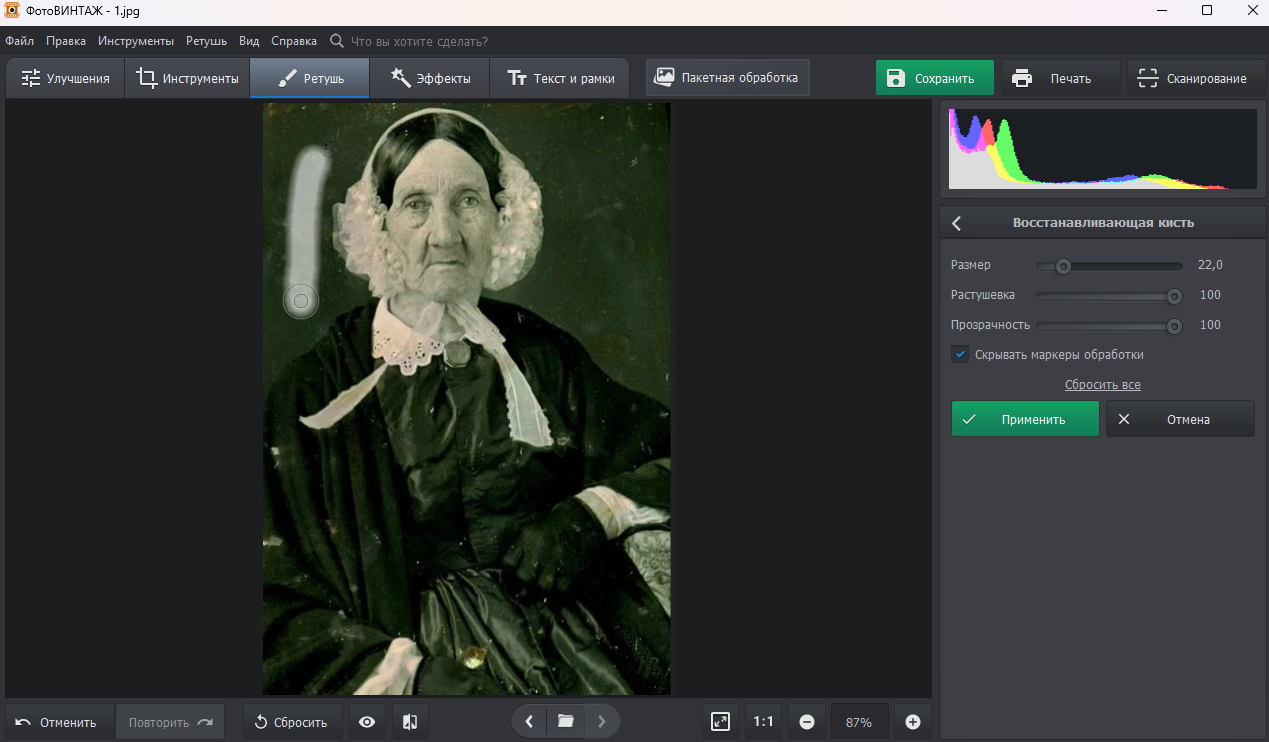Click the 87% zoom level value
1269x742 pixels.
point(858,722)
